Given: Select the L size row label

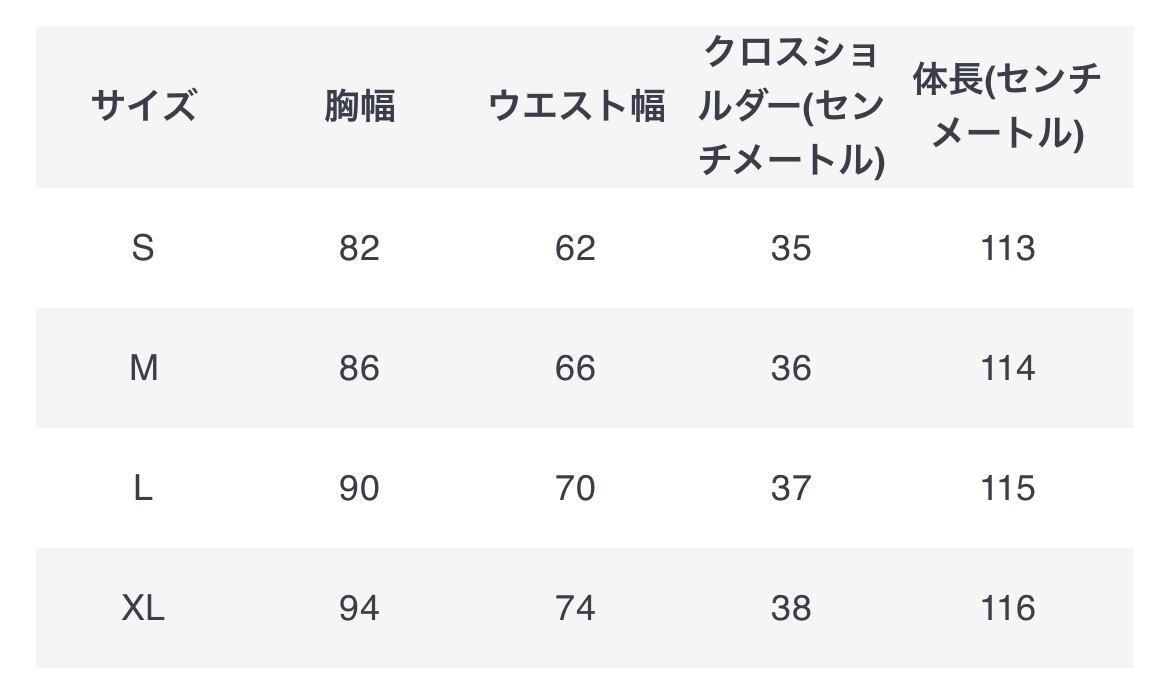Looking at the screenshot, I should [143, 488].
